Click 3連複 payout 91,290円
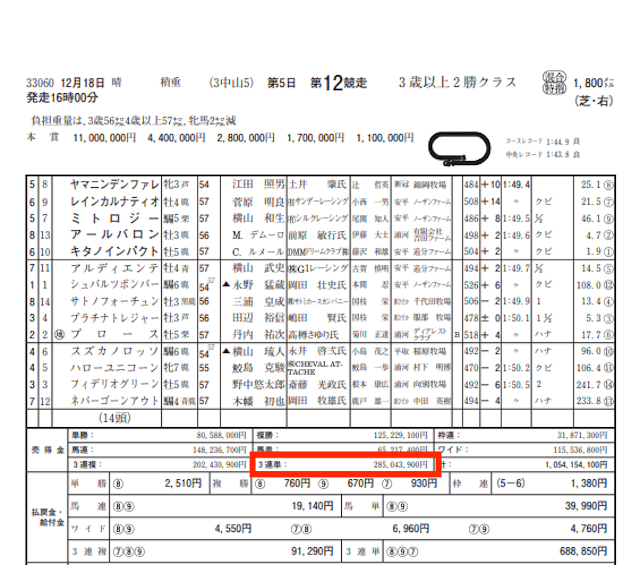 click(x=313, y=552)
